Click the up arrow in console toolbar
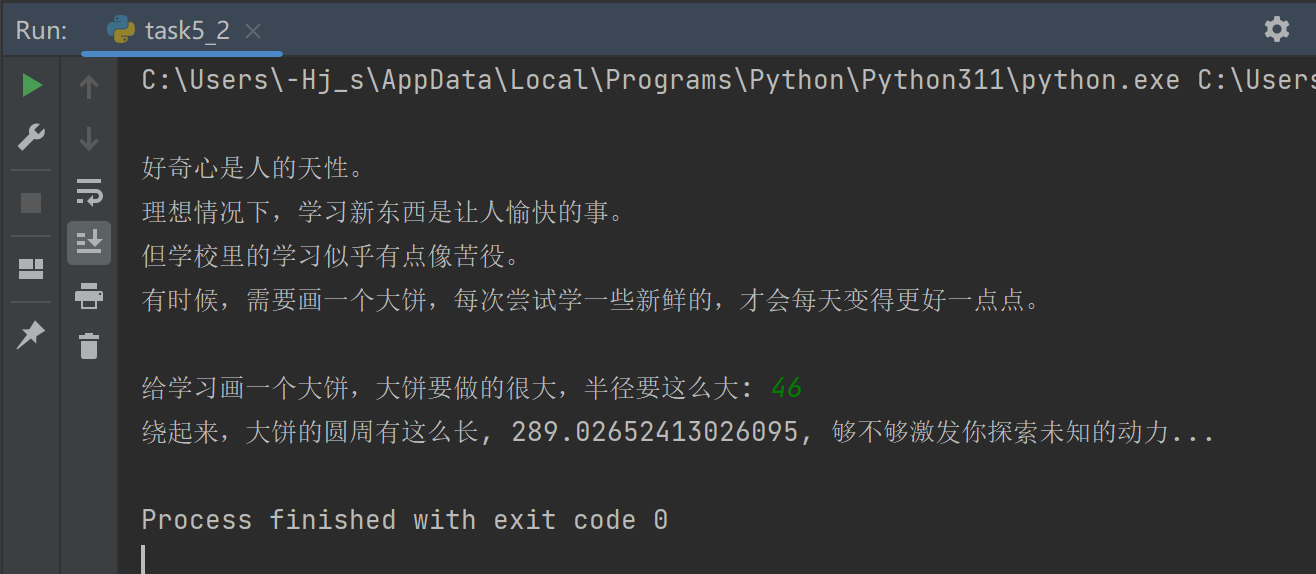This screenshot has width=1316, height=574. pyautogui.click(x=89, y=88)
